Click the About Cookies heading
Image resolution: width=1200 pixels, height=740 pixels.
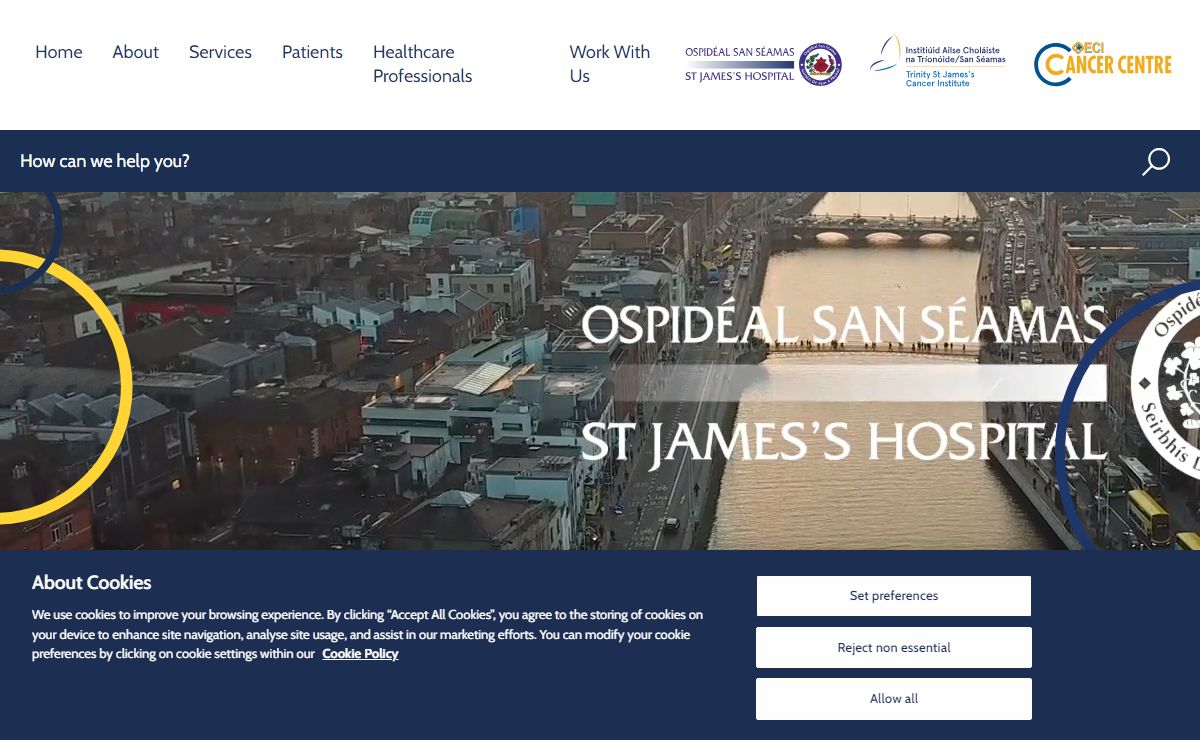pos(92,582)
